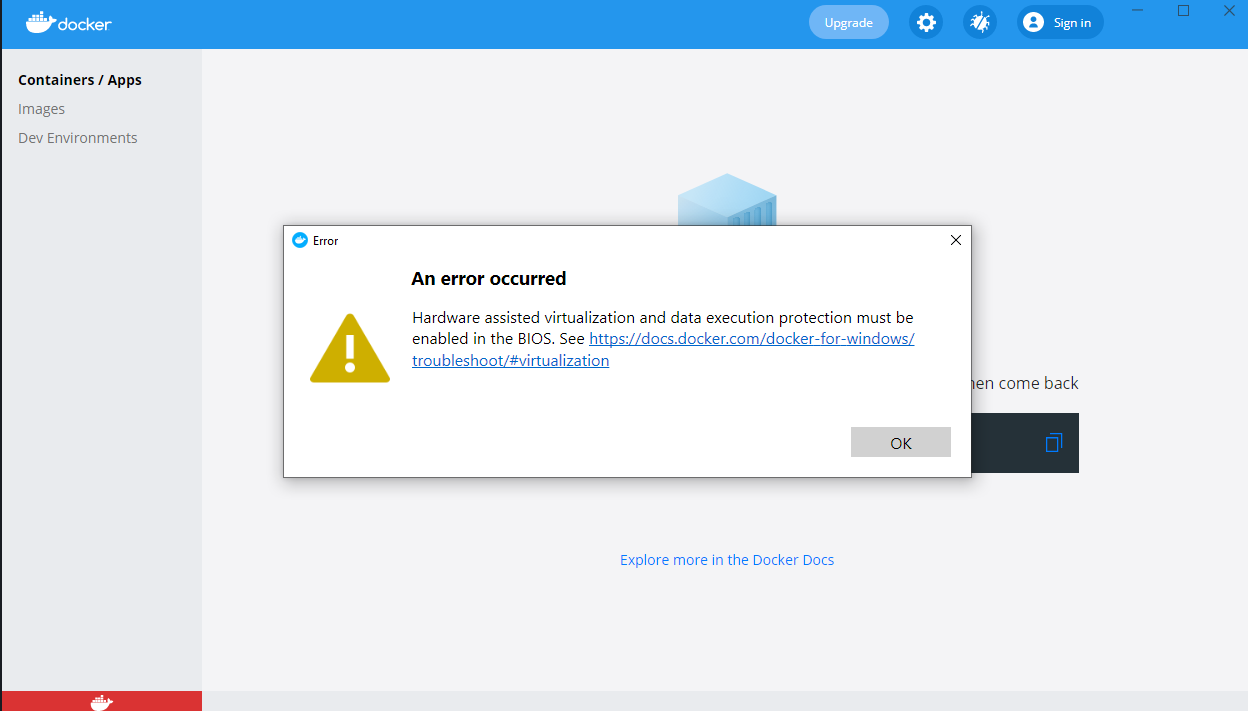Viewport: 1248px width, 711px height.
Task: Open Docker settings gear icon
Action: pyautogui.click(x=926, y=22)
